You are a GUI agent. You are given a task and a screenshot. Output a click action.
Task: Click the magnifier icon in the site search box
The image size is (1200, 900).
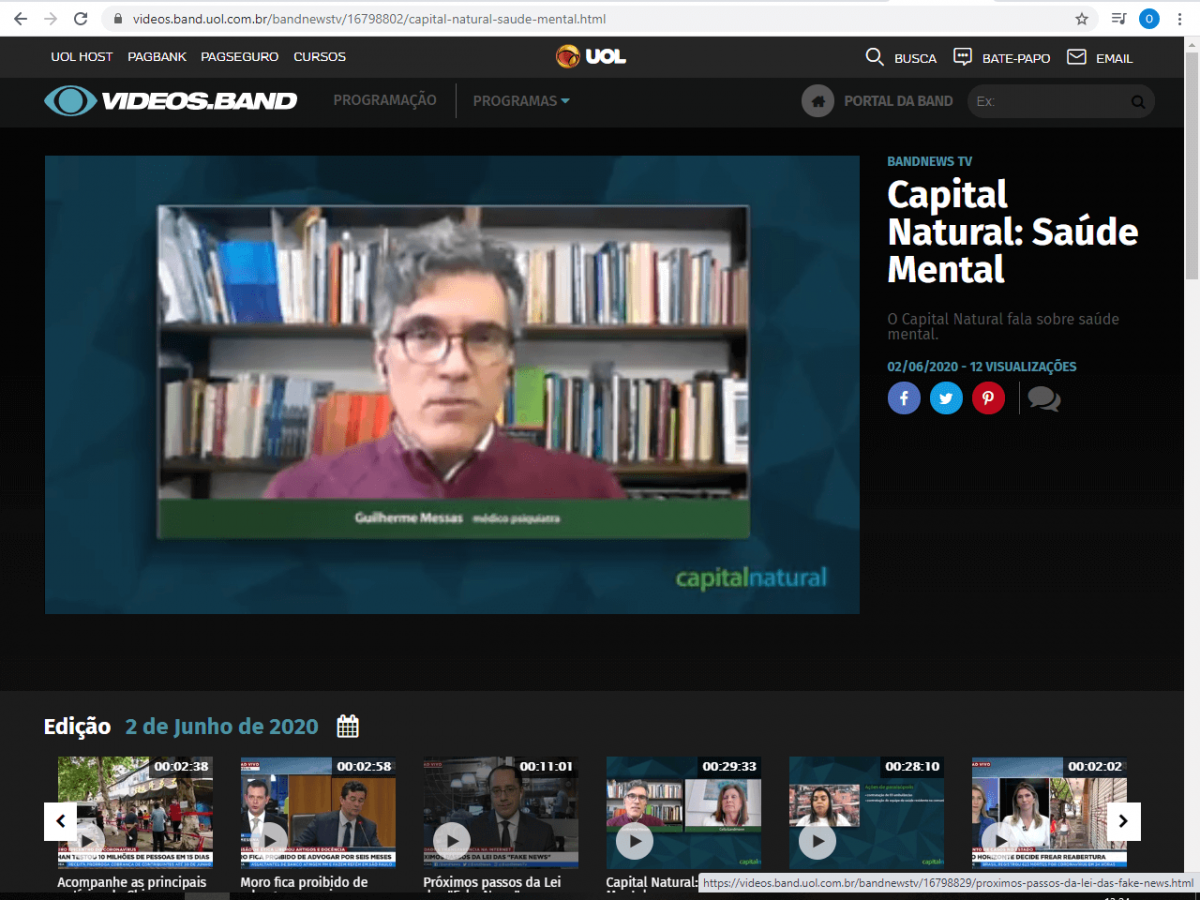click(x=1138, y=101)
